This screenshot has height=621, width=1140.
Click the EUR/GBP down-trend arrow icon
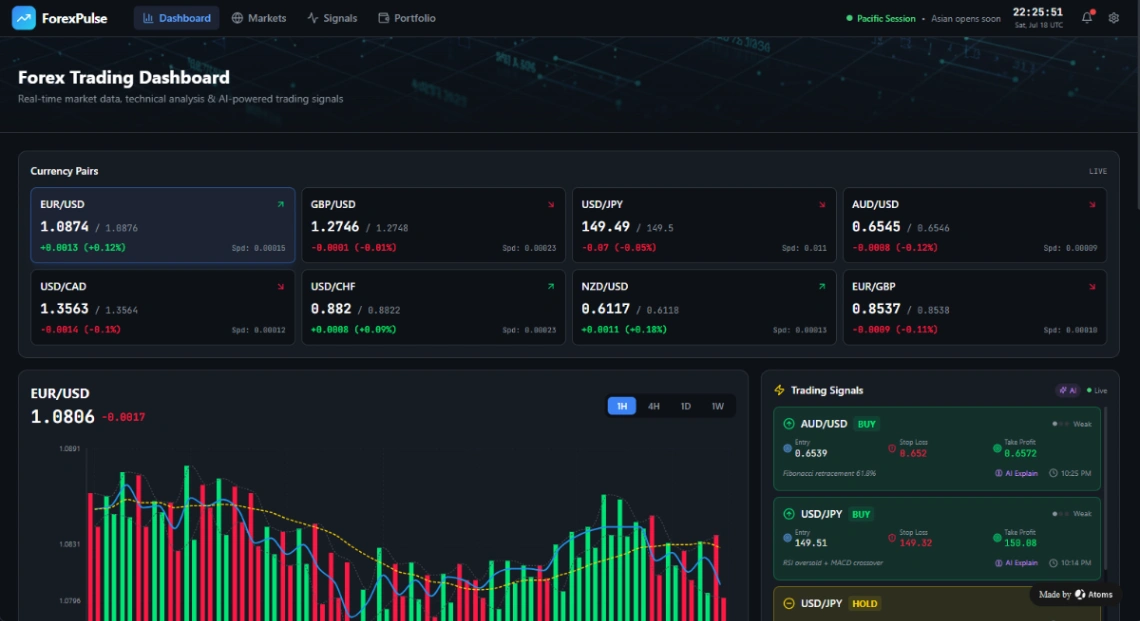click(x=1092, y=287)
